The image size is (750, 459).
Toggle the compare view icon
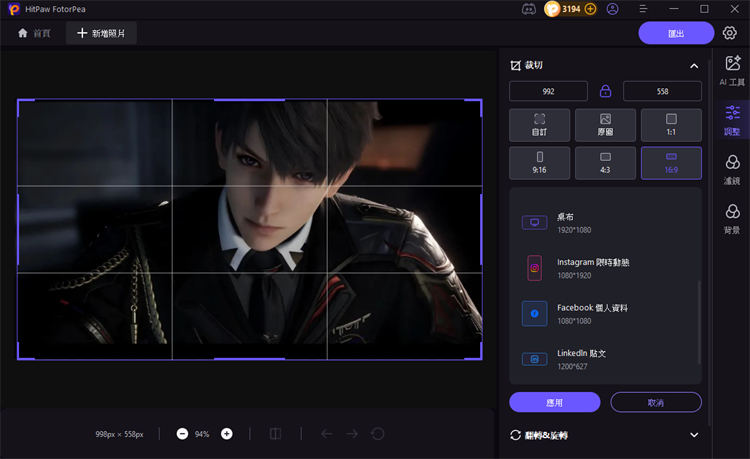point(276,434)
